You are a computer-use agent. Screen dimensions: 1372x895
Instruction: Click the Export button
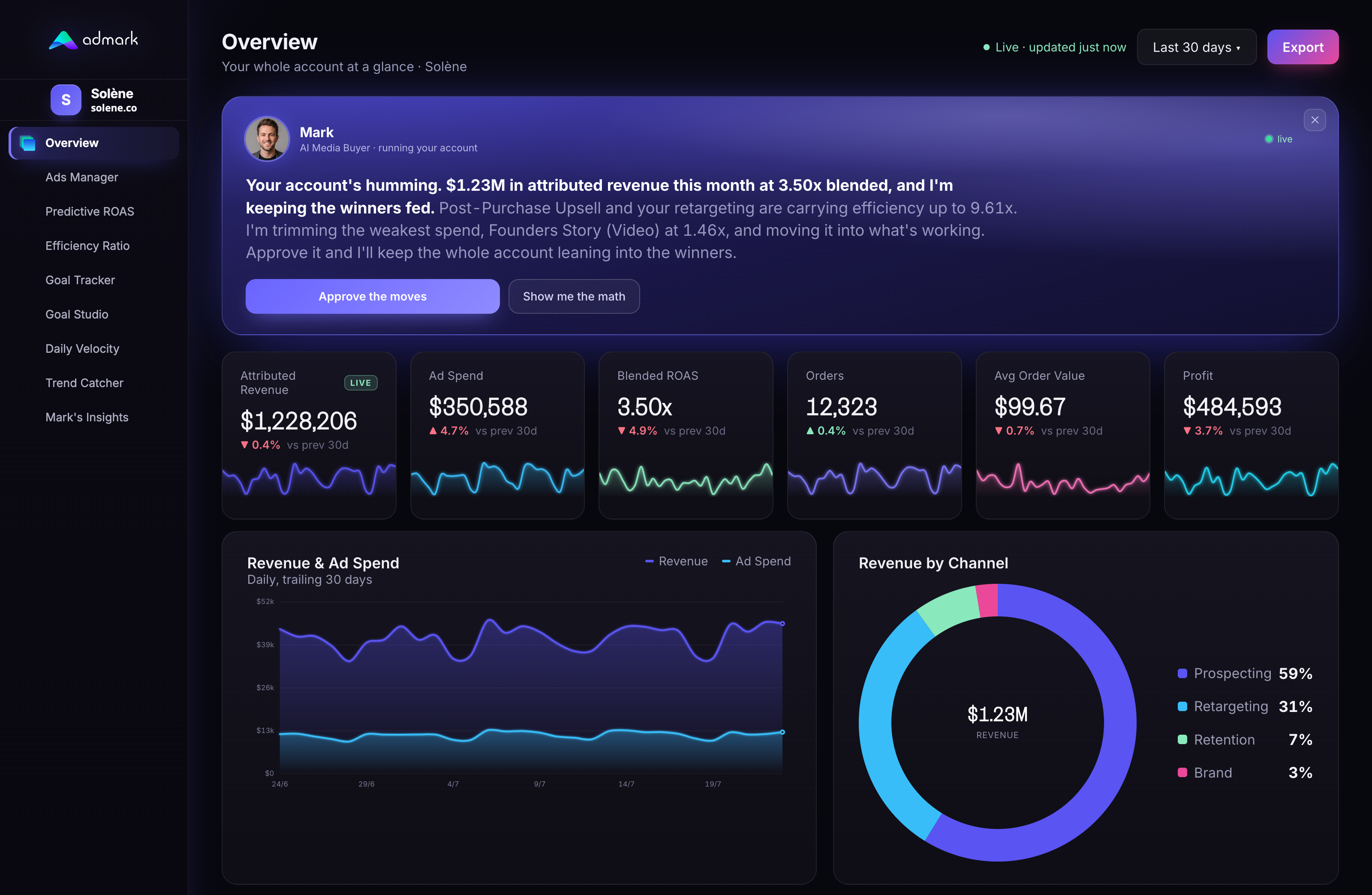tap(1302, 47)
